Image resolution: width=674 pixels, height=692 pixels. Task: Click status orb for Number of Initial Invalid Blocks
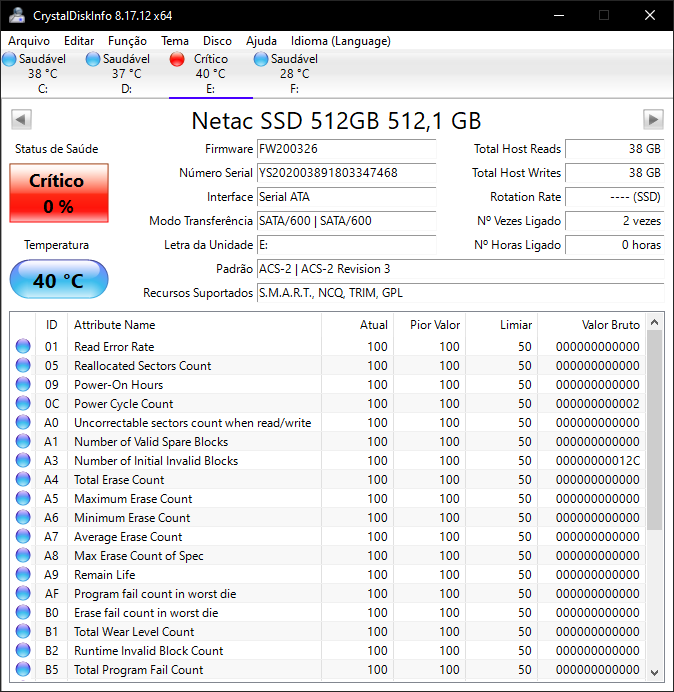[x=23, y=460]
